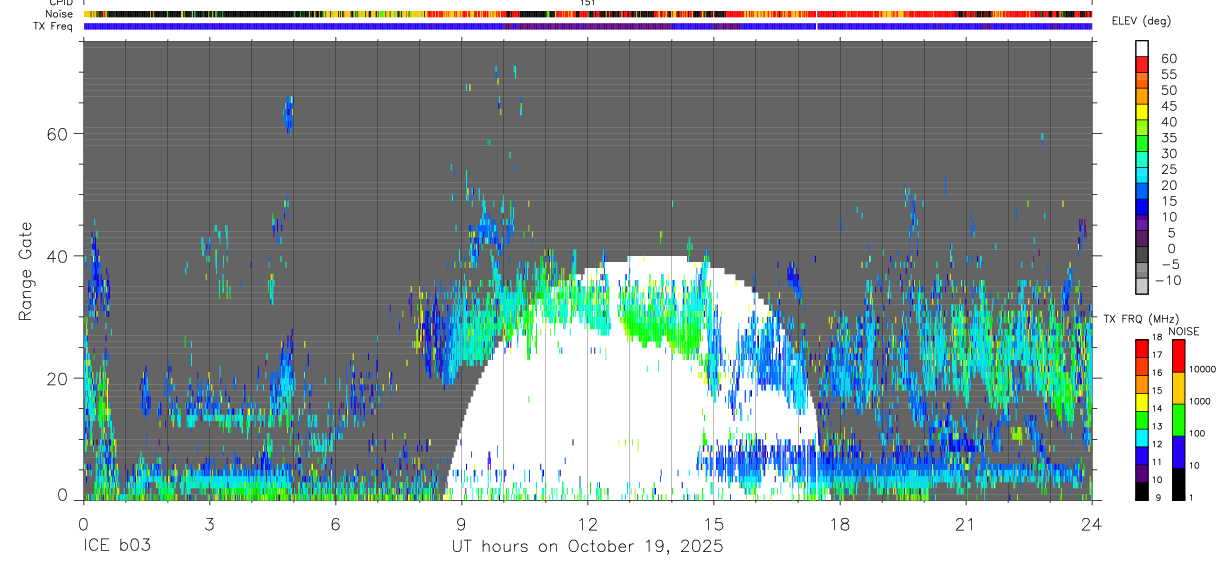Pick the blue 10–100 segment of NOISE bar
Viewport: 1228px width, 567px height.
tap(1180, 451)
